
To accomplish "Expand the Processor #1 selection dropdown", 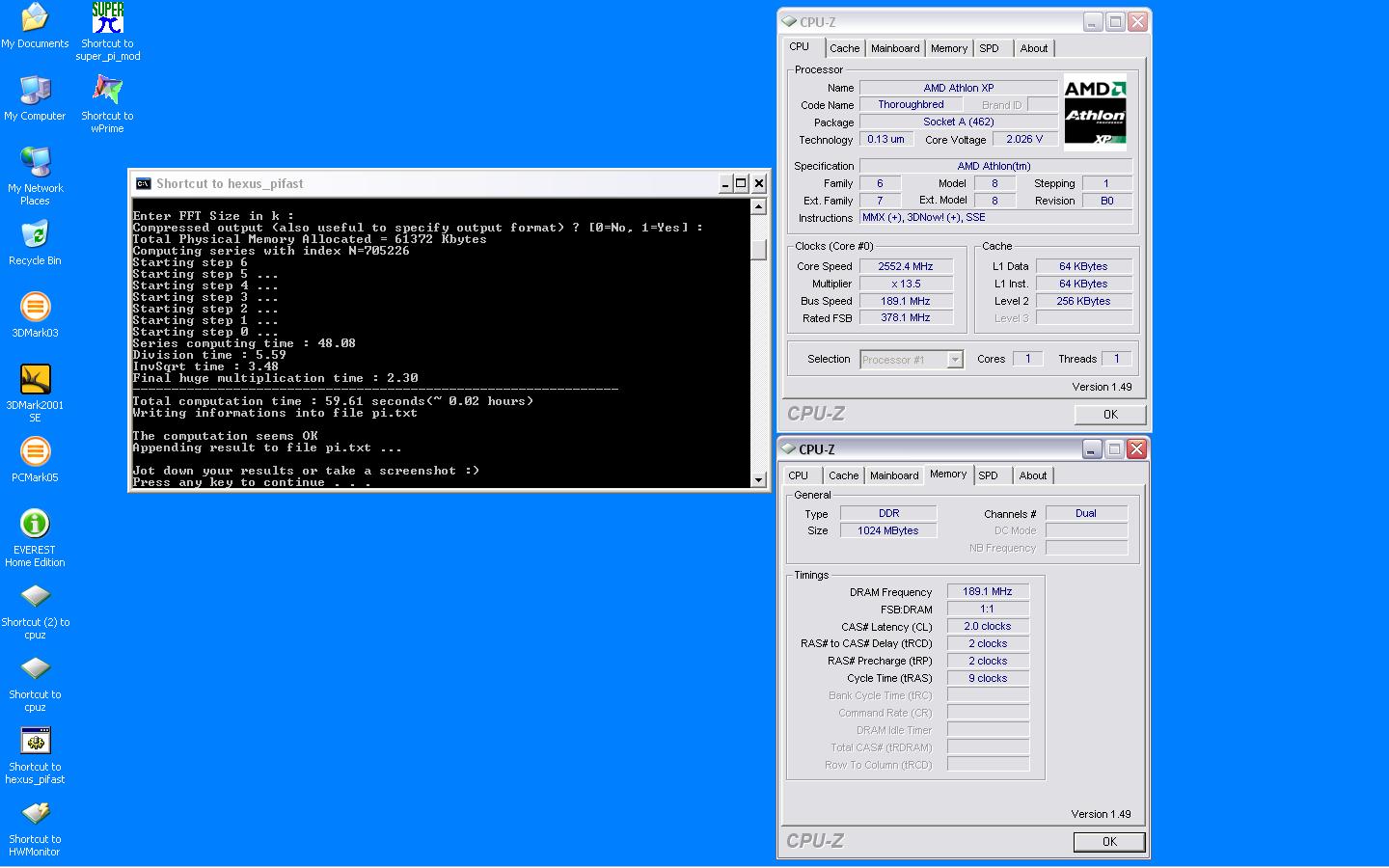I will pyautogui.click(x=955, y=360).
